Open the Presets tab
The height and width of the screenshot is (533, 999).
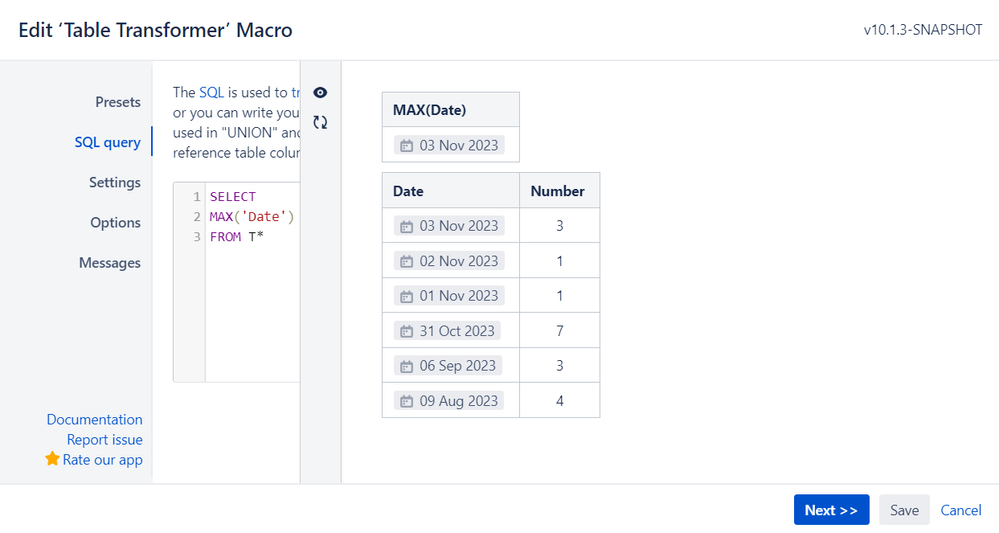click(x=118, y=102)
